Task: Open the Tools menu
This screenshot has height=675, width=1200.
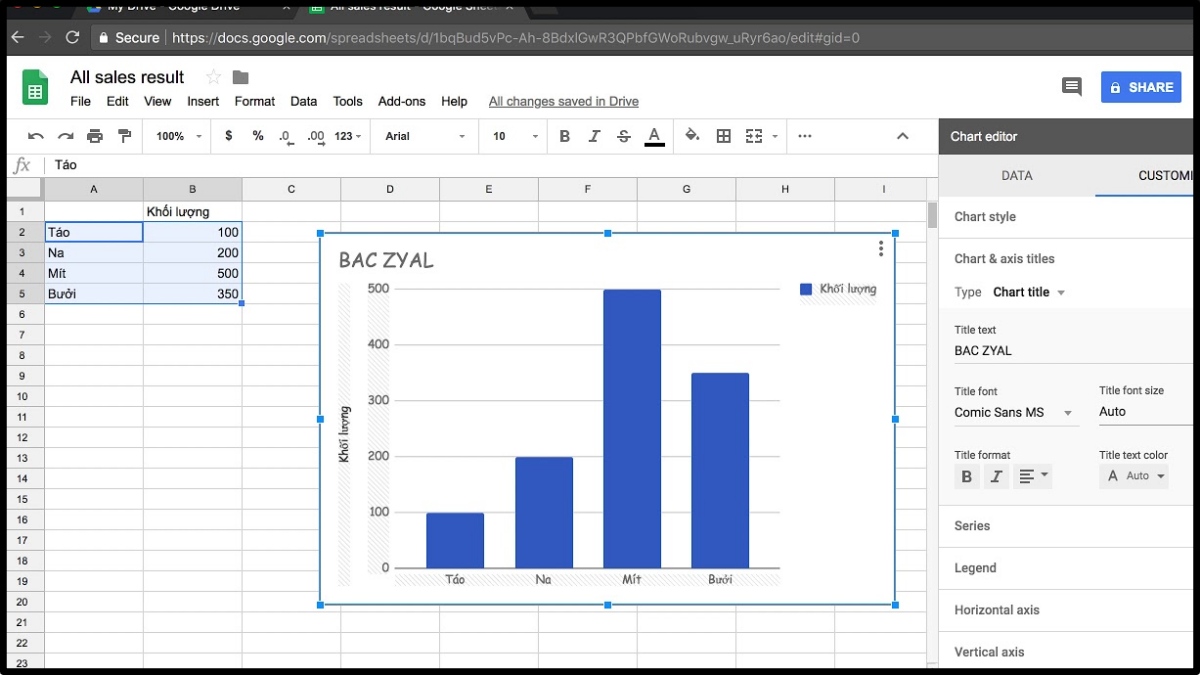Action: click(x=348, y=101)
